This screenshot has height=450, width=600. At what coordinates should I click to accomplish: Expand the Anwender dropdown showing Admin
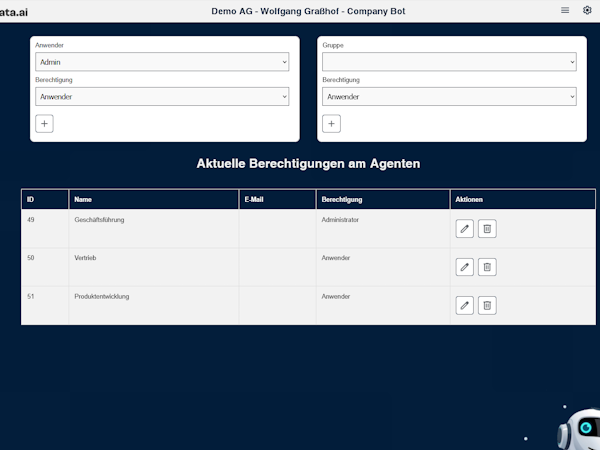161,62
